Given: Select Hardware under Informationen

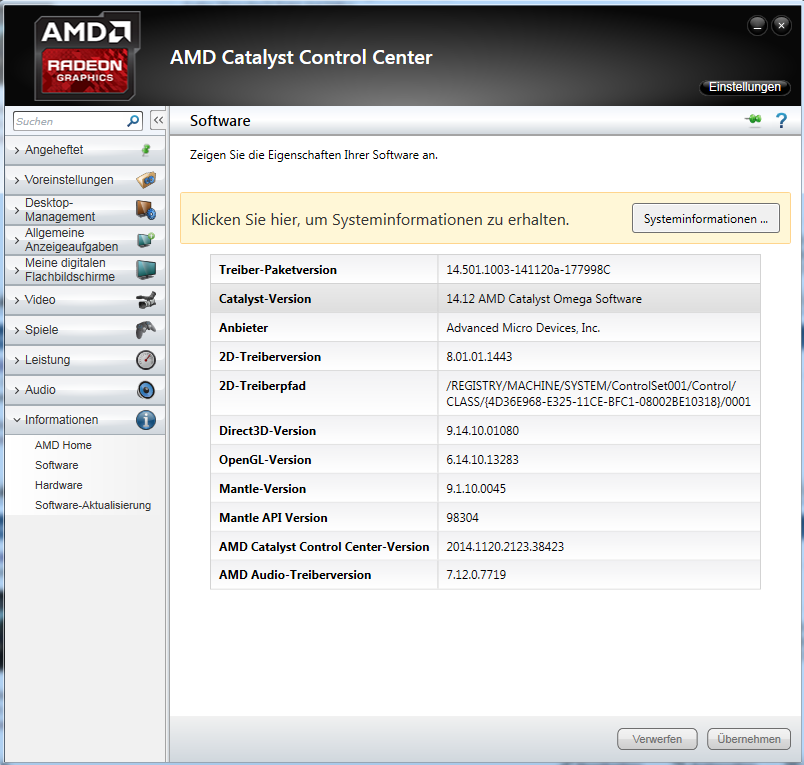Looking at the screenshot, I should pos(58,485).
